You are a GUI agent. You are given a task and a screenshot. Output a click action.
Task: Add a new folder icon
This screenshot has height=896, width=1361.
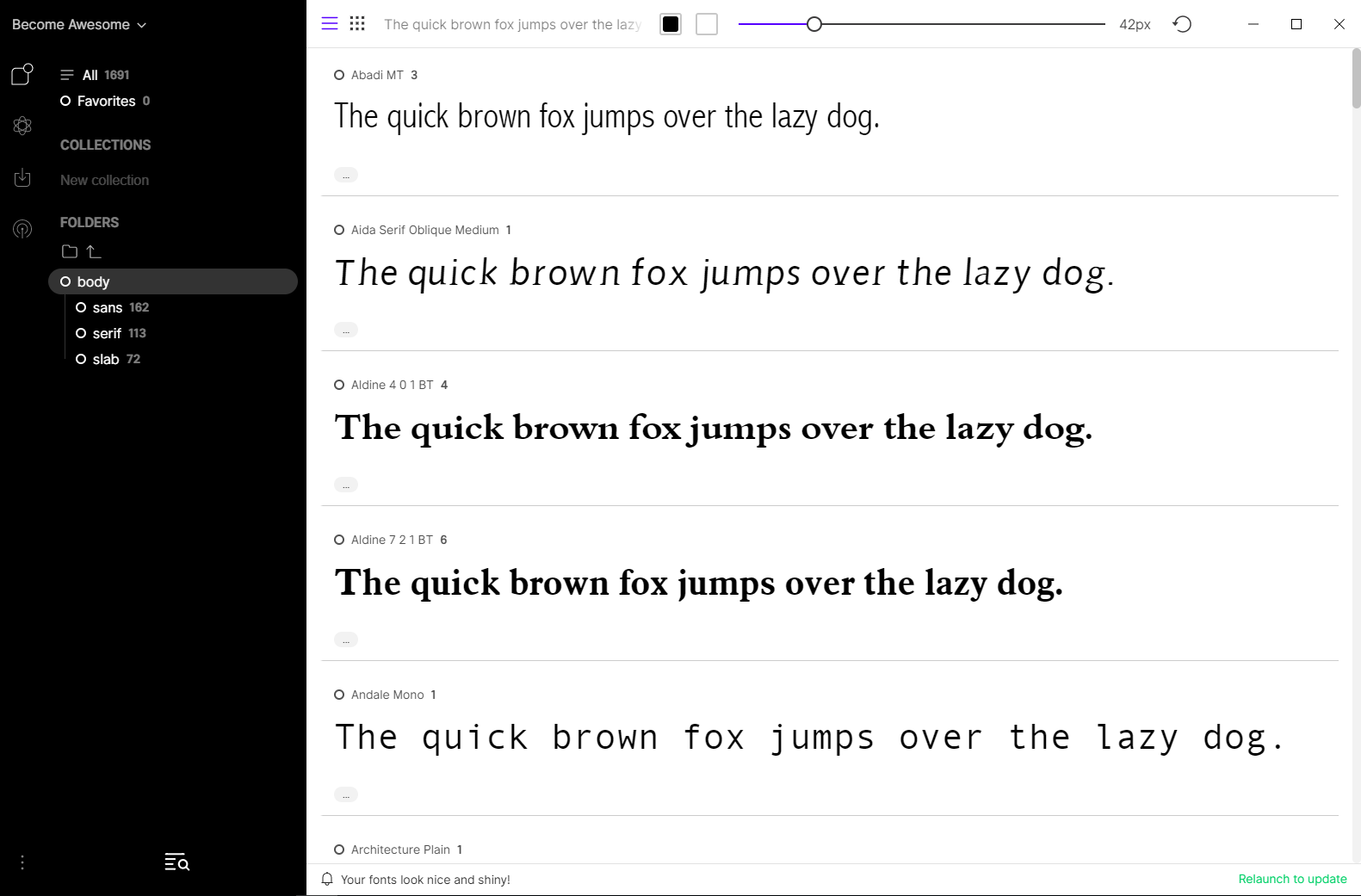click(70, 251)
